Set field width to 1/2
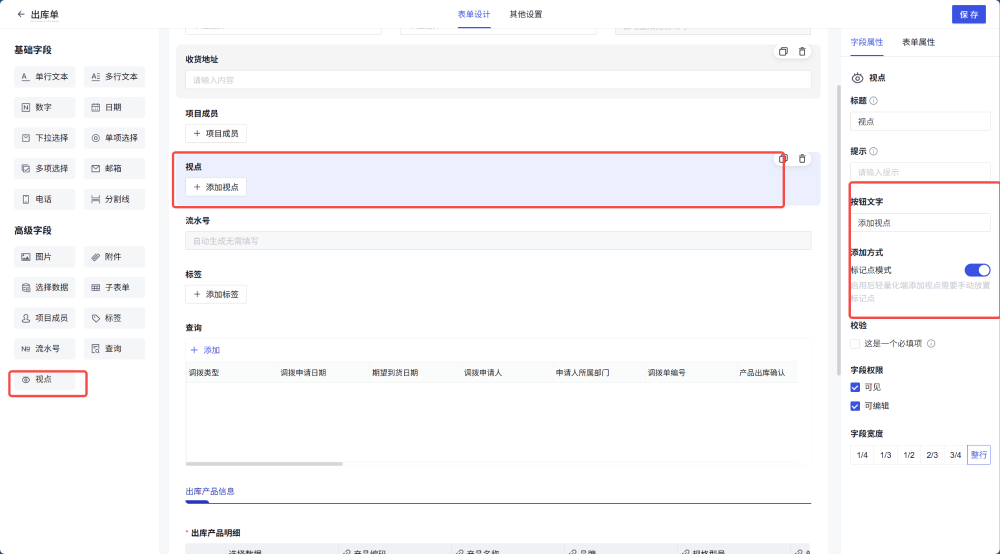 (x=909, y=455)
